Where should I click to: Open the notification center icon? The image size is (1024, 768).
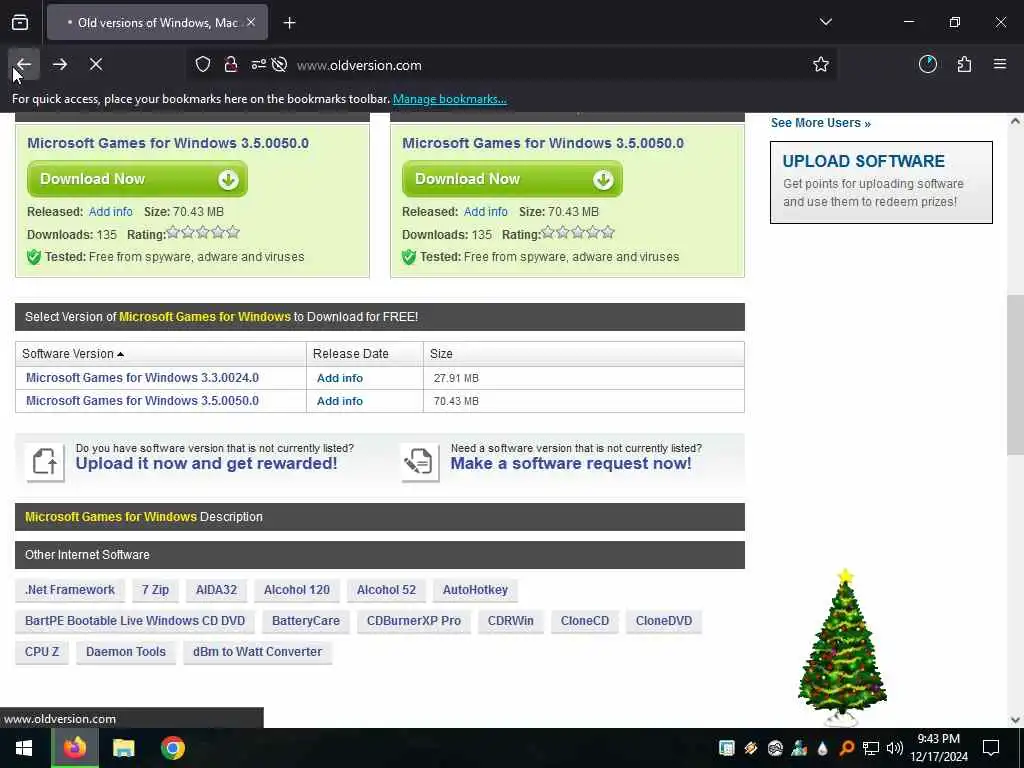coord(991,748)
